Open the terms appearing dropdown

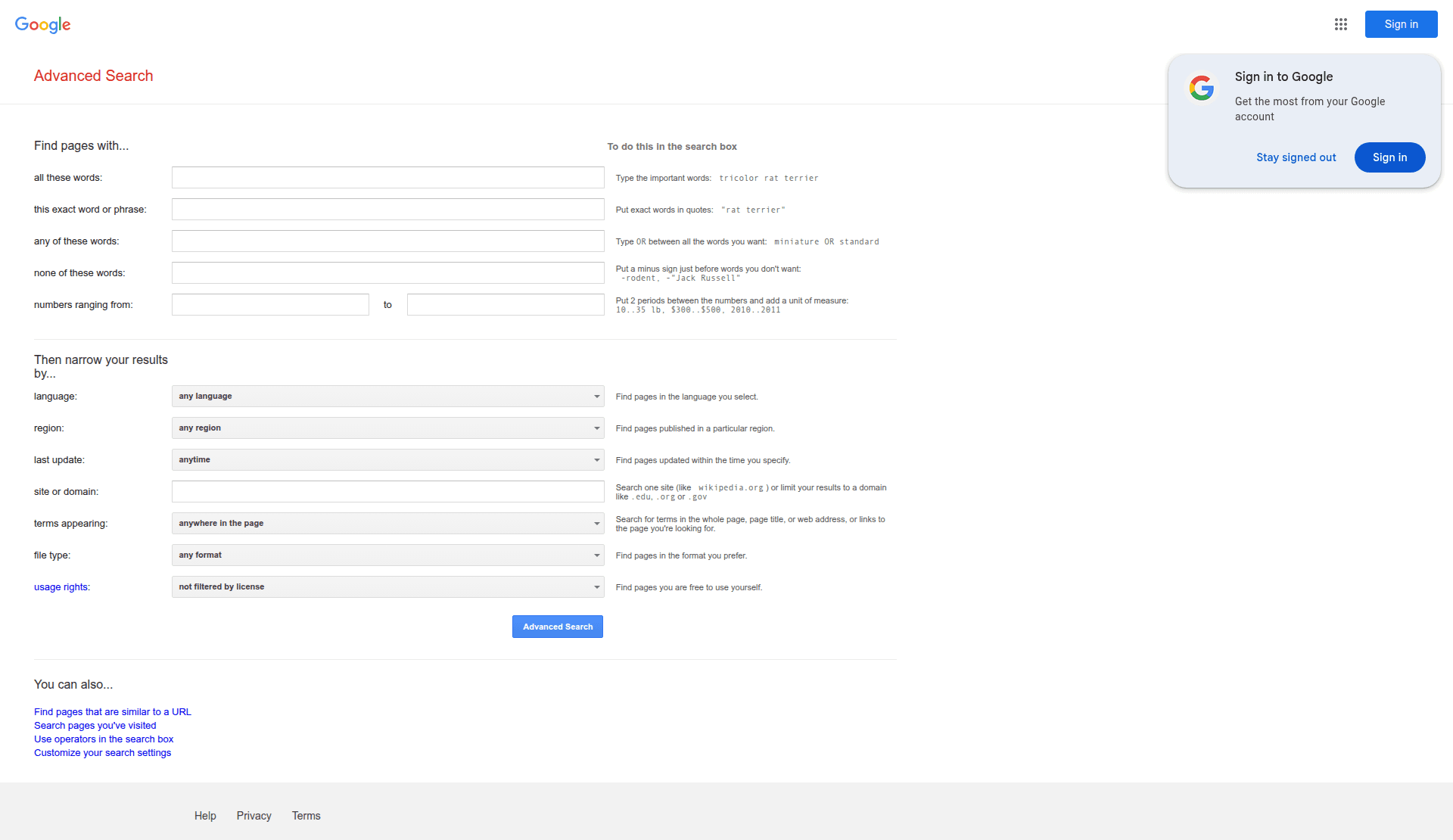(x=387, y=524)
